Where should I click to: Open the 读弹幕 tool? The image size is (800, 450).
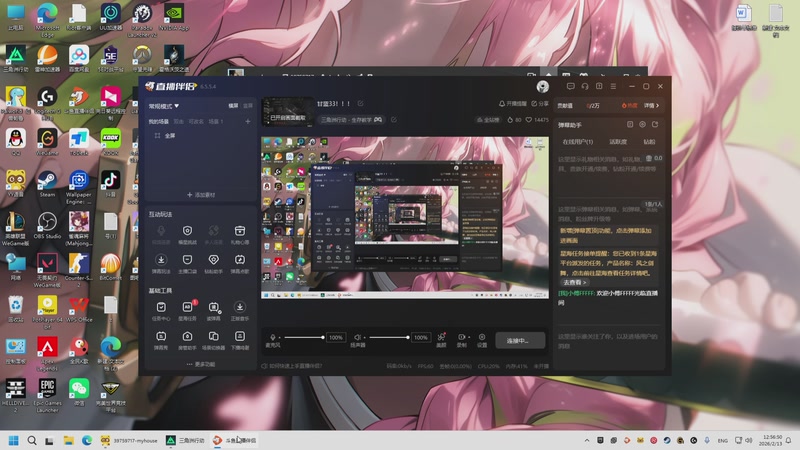point(213,311)
